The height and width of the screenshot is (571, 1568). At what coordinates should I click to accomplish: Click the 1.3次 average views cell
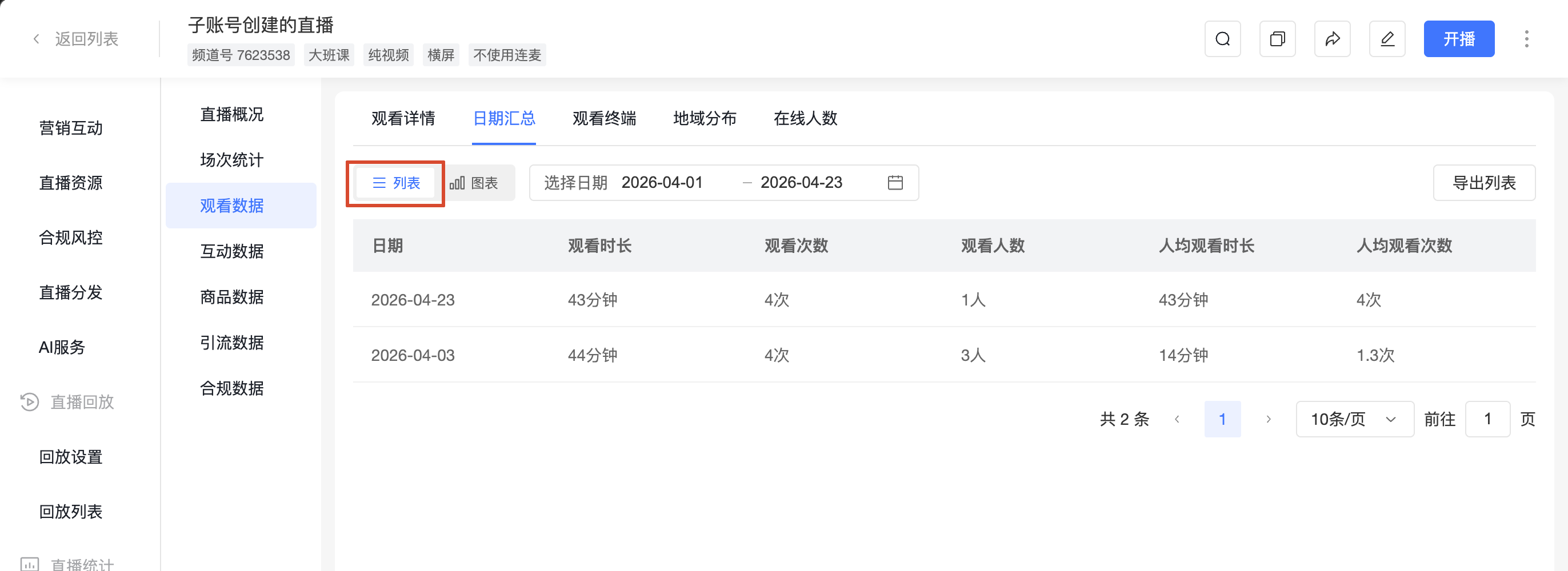tap(1375, 355)
